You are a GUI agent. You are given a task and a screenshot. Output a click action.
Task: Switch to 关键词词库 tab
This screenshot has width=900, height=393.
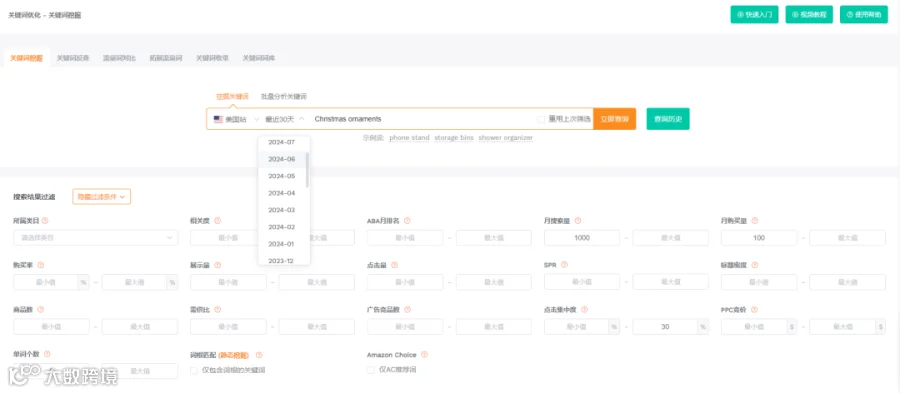pos(259,58)
